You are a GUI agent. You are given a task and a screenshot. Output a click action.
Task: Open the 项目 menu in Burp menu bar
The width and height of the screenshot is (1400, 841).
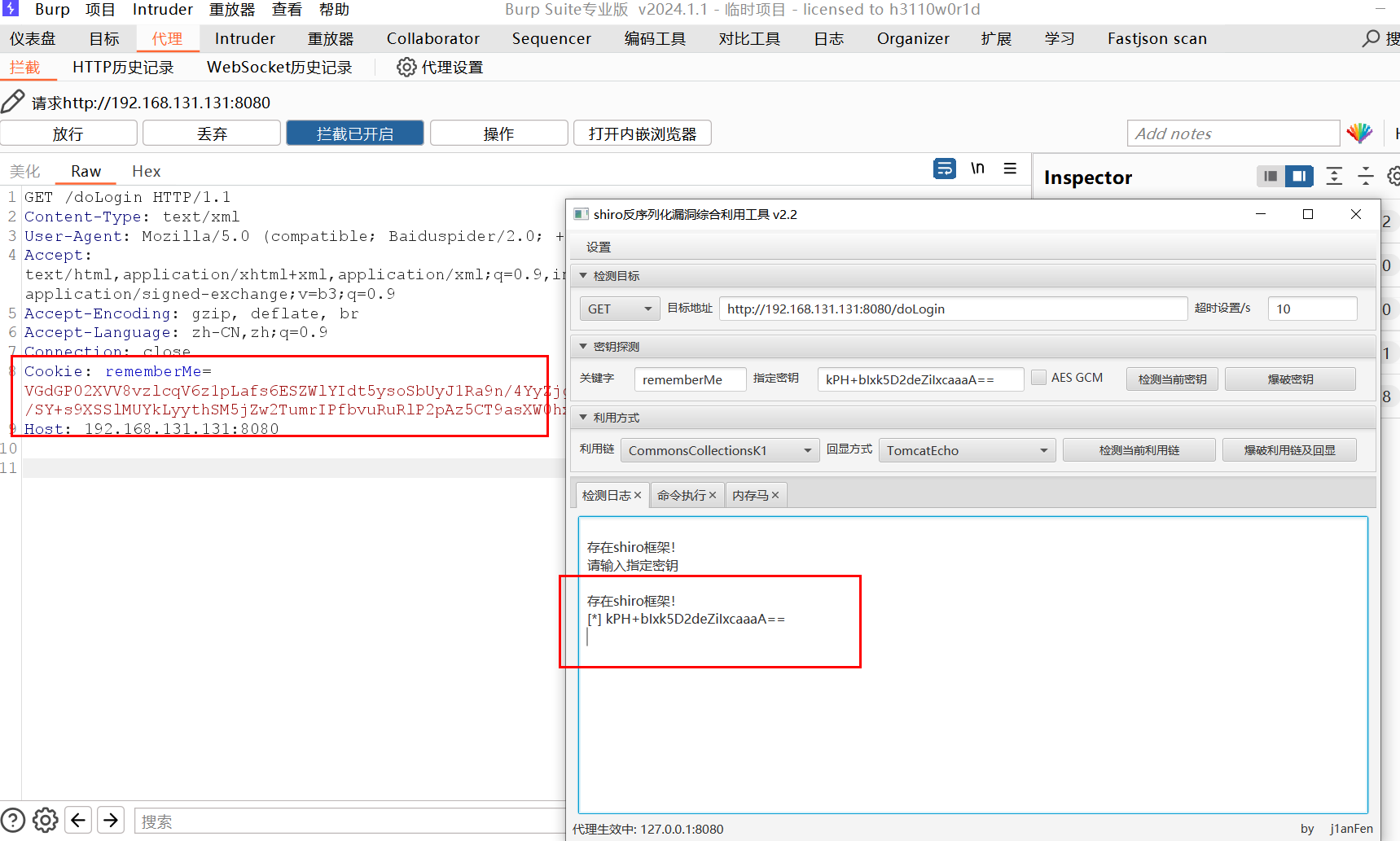click(x=100, y=10)
